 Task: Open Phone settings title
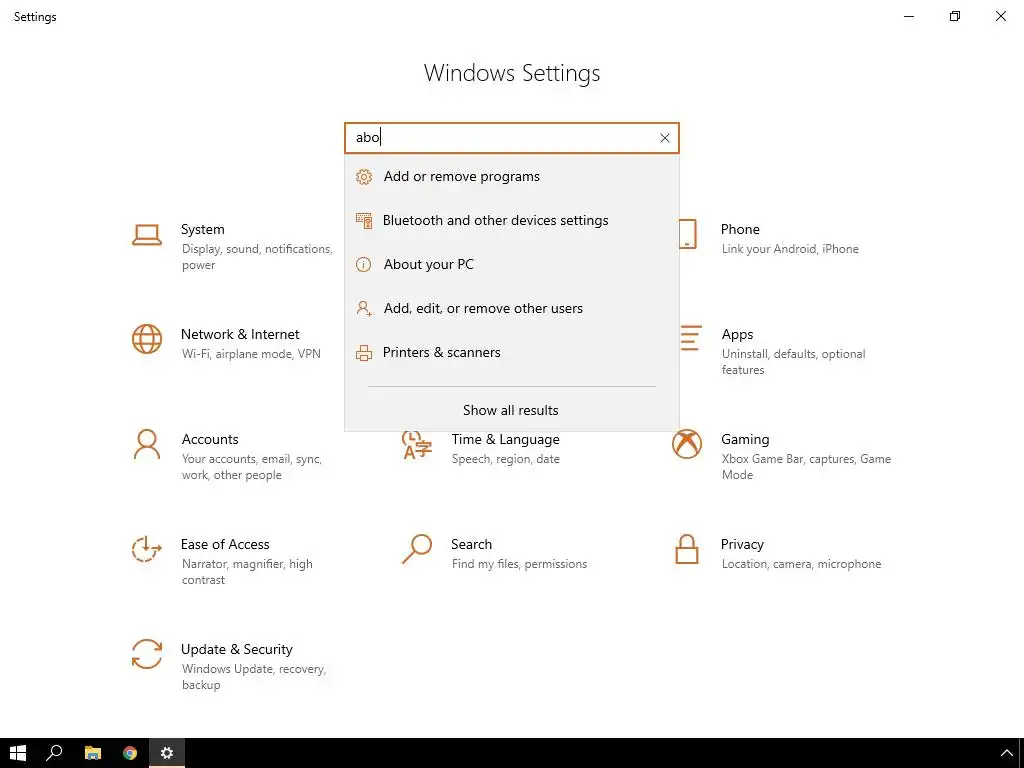click(740, 229)
